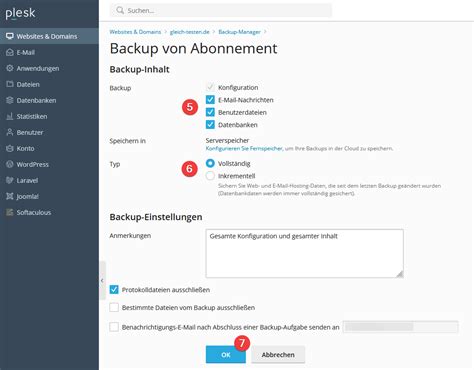474x370 pixels.
Task: Collapse the sidebar with the arrow handle
Action: 102,281
